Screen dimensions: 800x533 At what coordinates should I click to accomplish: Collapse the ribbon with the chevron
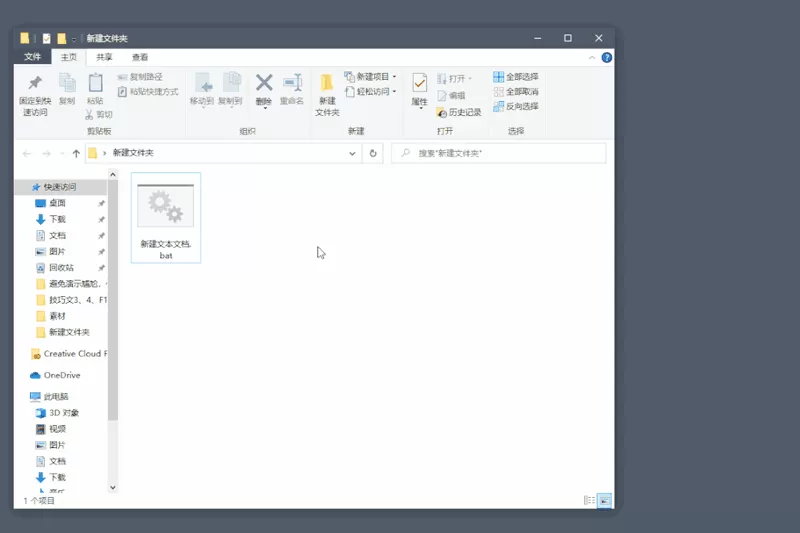[592, 58]
